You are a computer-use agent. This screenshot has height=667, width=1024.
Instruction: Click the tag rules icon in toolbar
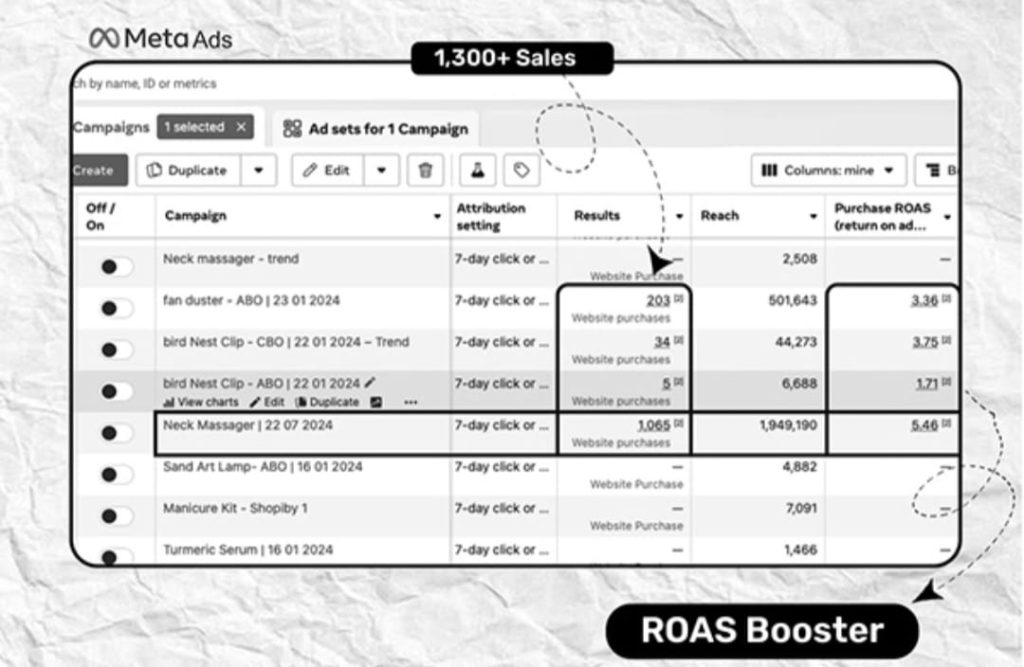tap(521, 171)
